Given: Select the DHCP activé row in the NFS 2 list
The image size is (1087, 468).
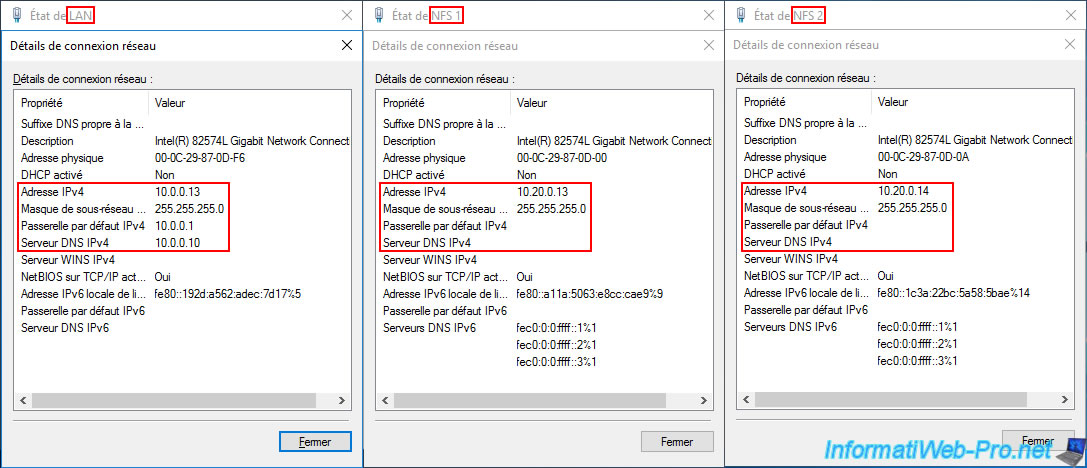Looking at the screenshot, I should point(840,174).
